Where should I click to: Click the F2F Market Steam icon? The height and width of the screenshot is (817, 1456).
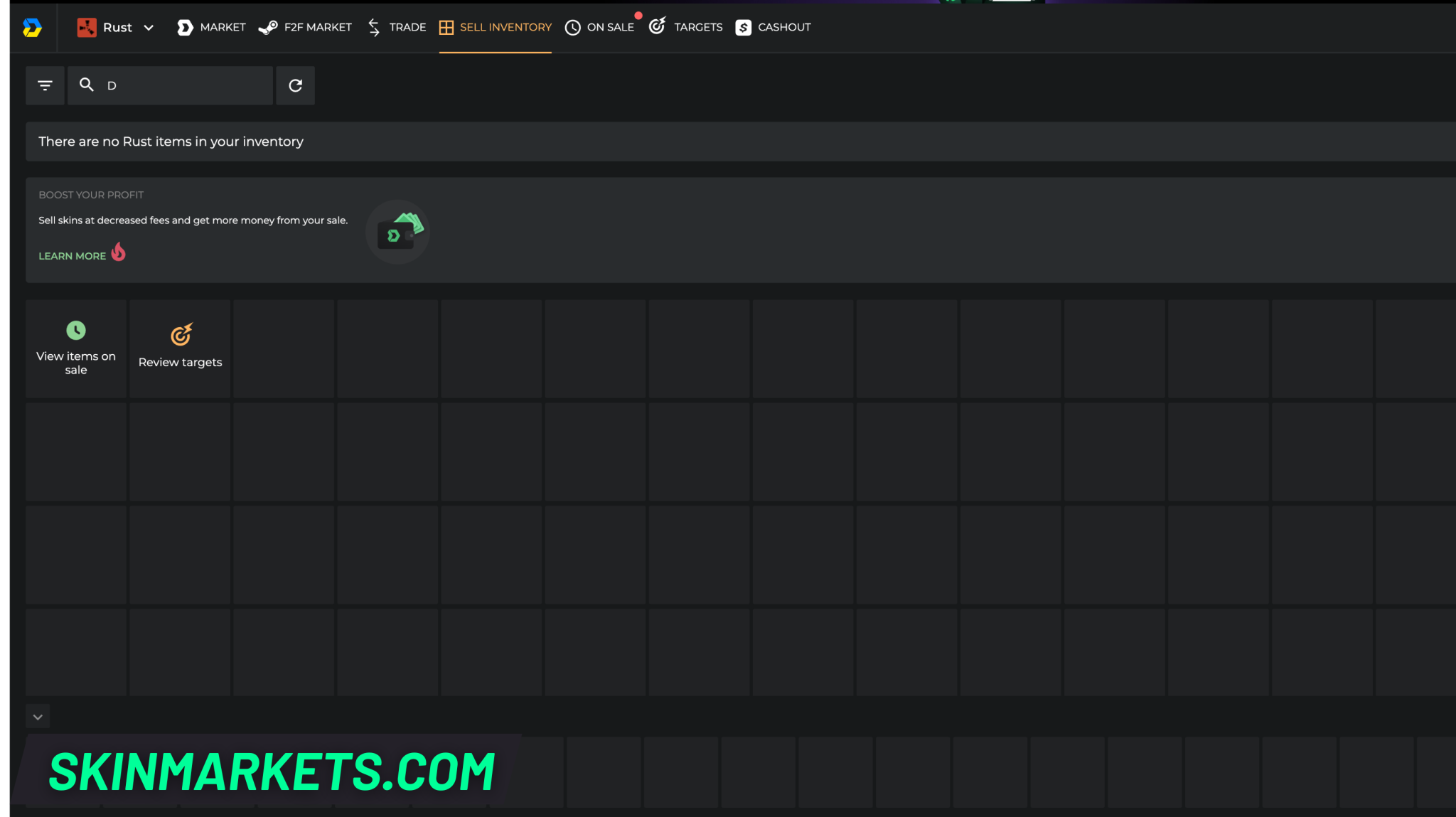[269, 27]
